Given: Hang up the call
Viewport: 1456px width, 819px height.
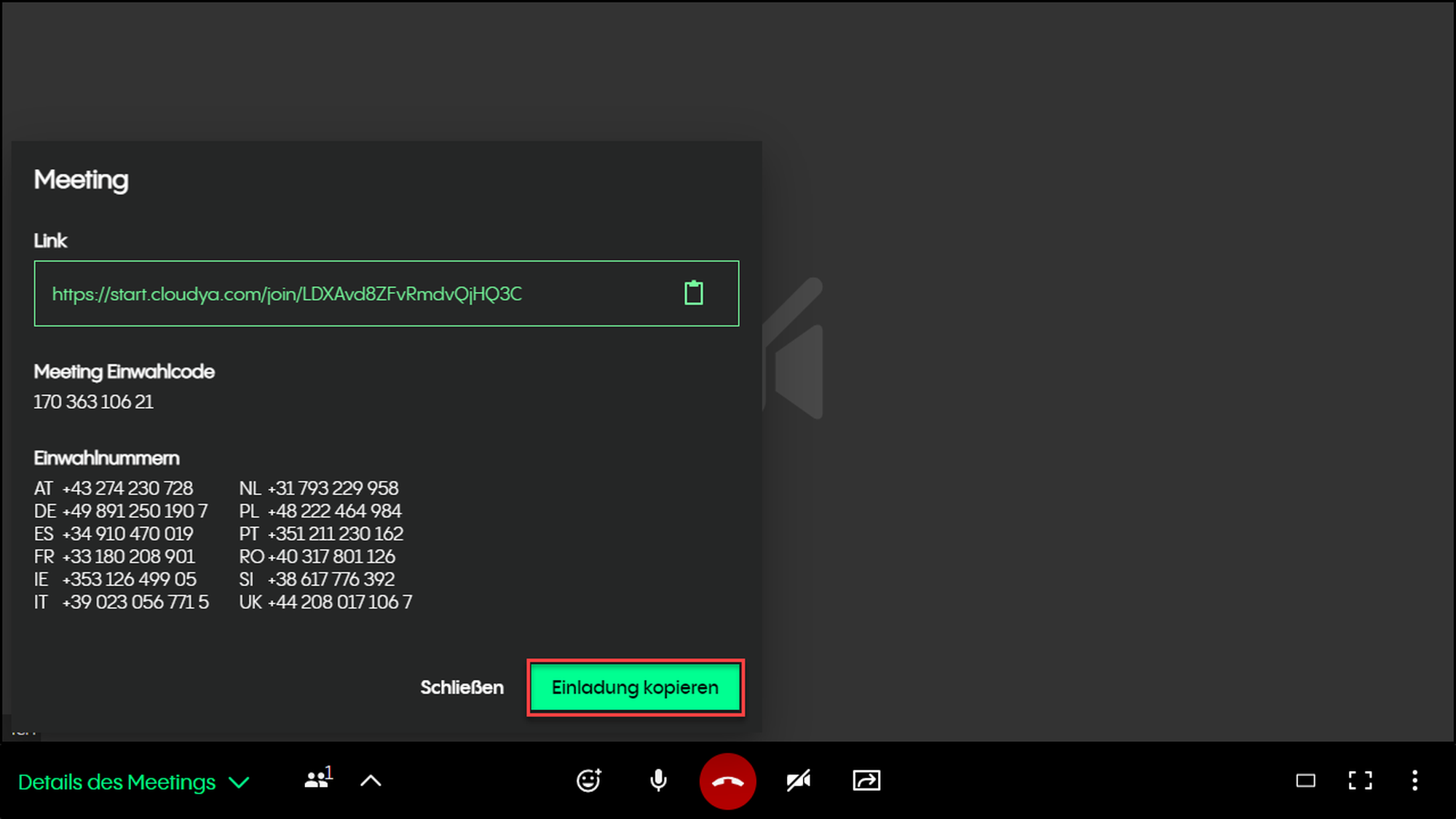Looking at the screenshot, I should pyautogui.click(x=727, y=781).
